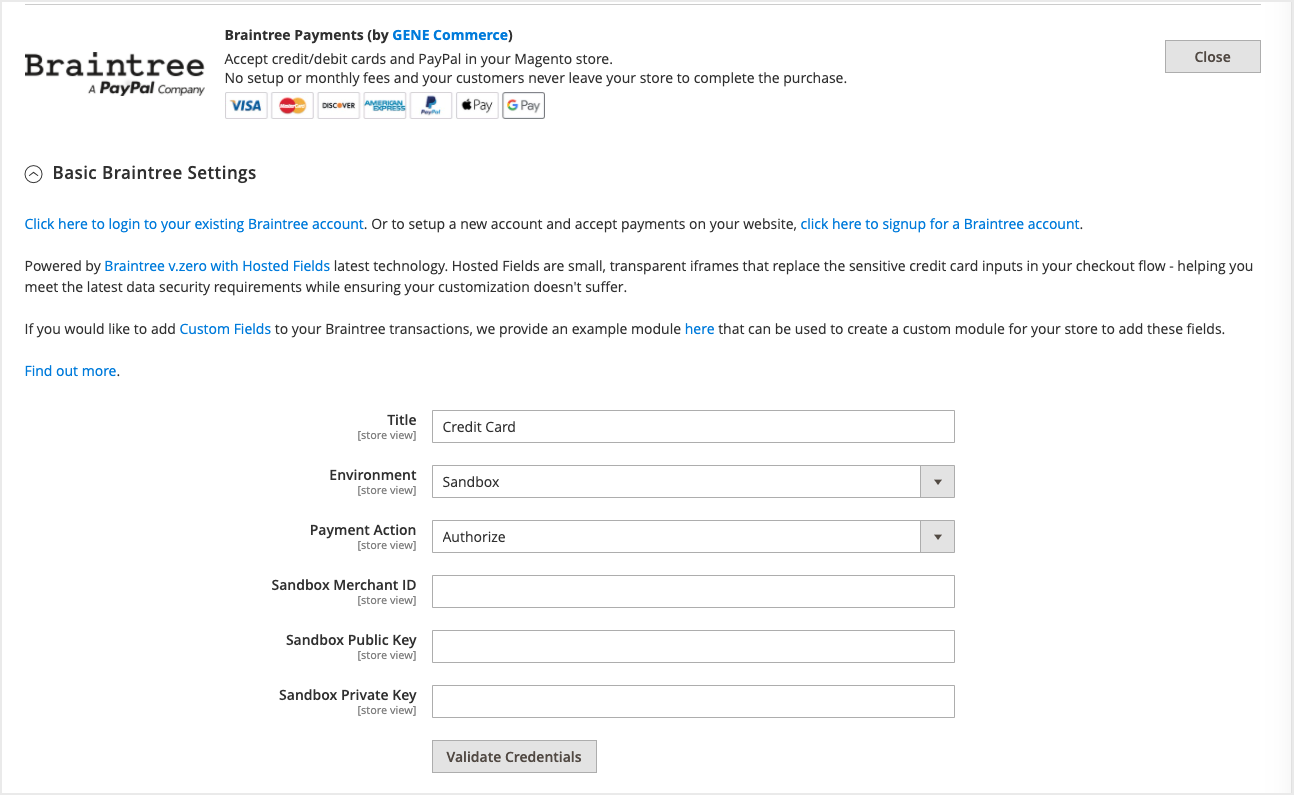The image size is (1294, 795).
Task: Click the Braintree logo
Action: tap(114, 74)
